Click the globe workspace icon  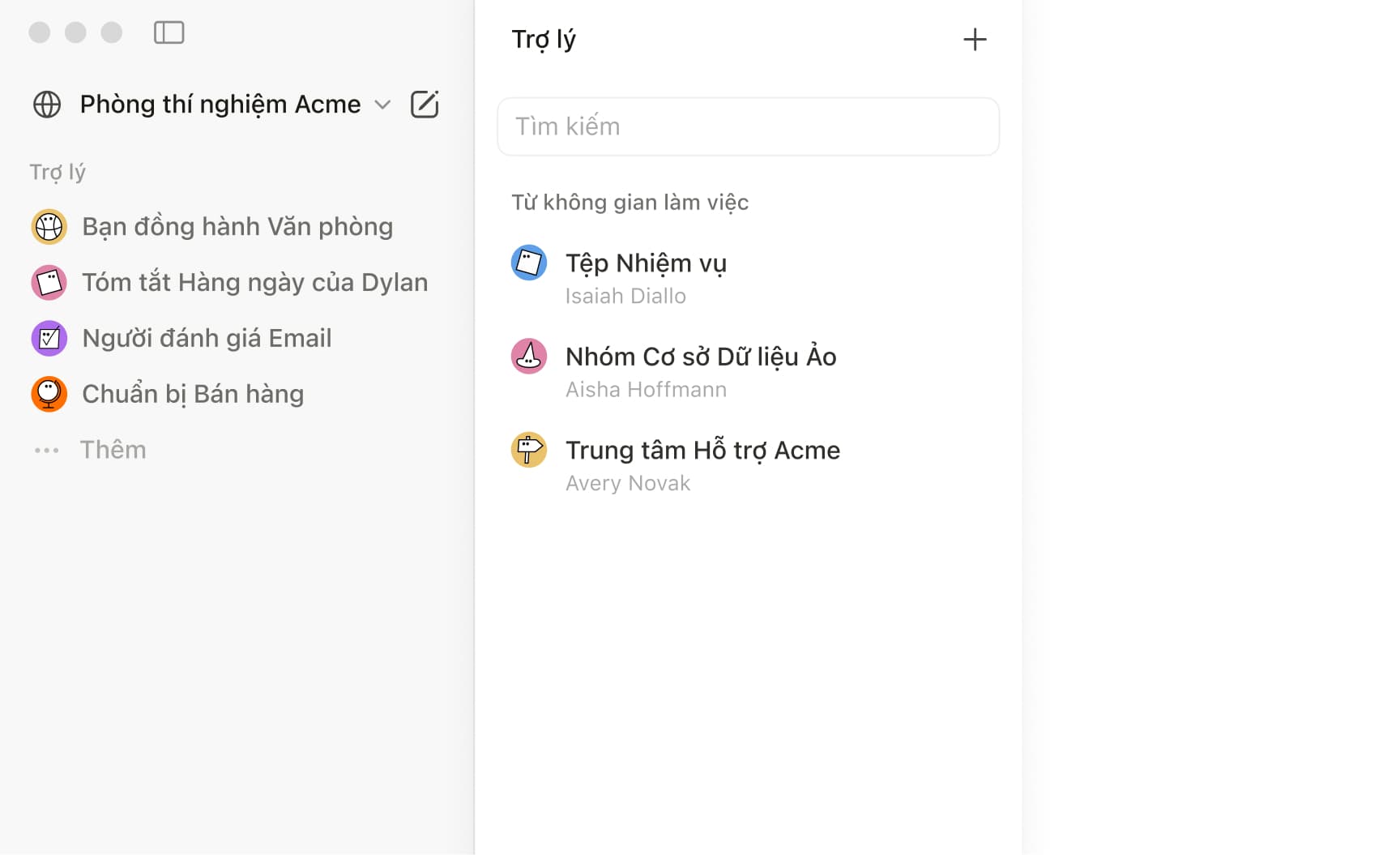(x=47, y=105)
